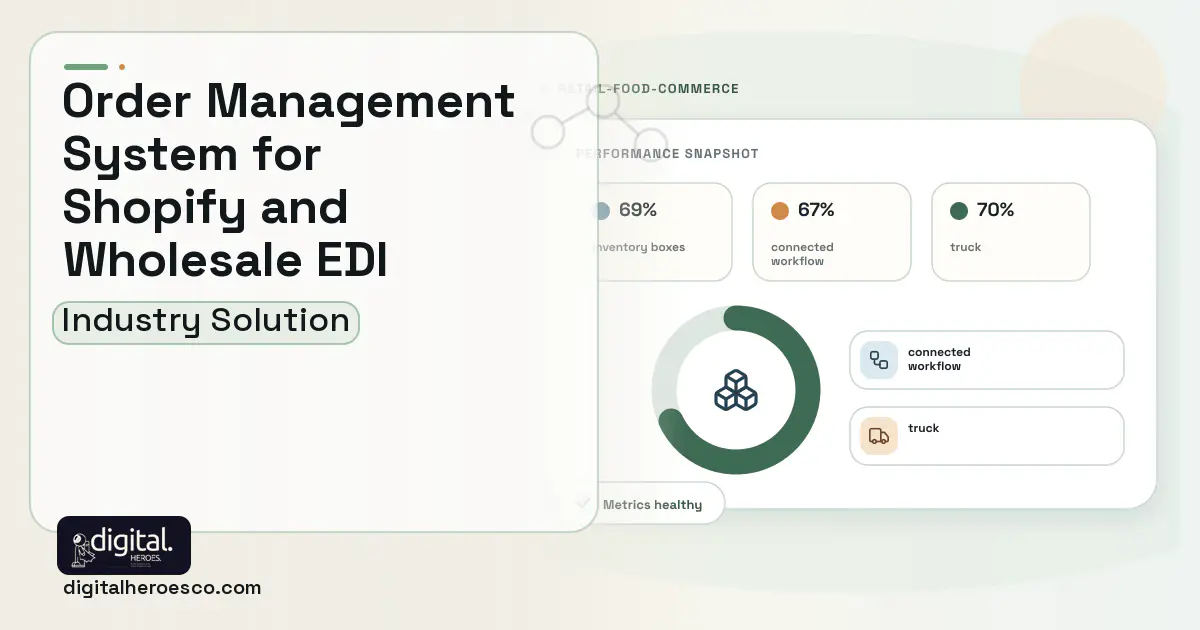
Task: Click the gray-blue dot next to 69%
Action: coord(601,211)
